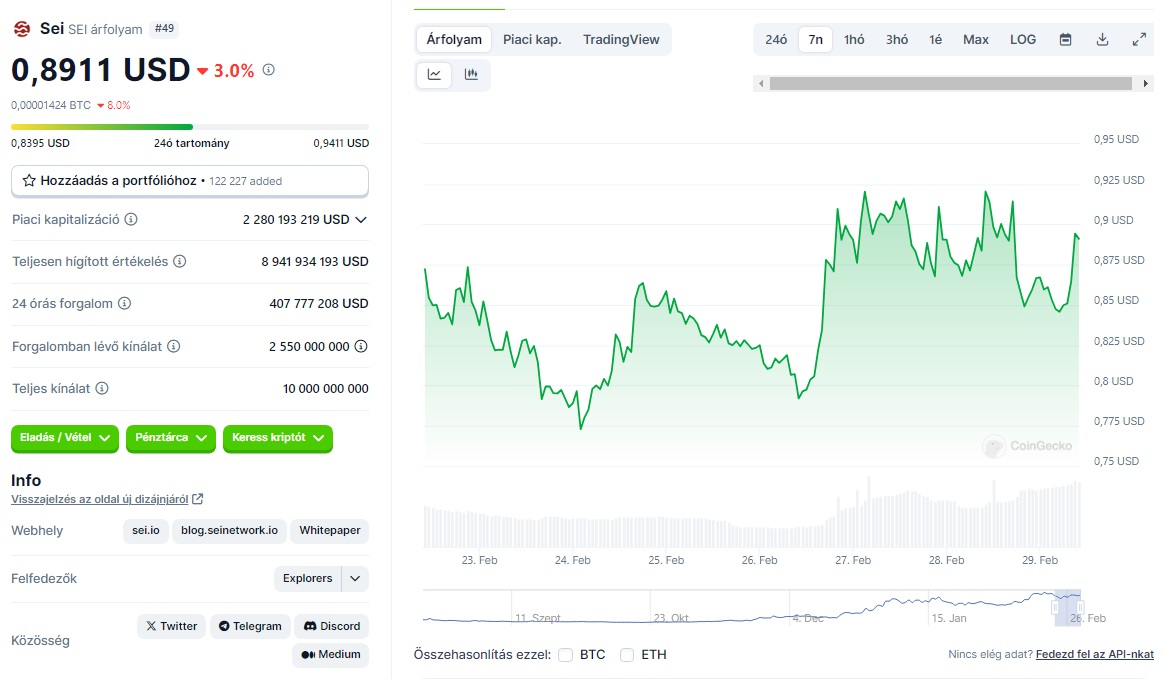This screenshot has height=679, width=1165.
Task: Click the 24h price range progress bar
Action: pyautogui.click(x=190, y=127)
